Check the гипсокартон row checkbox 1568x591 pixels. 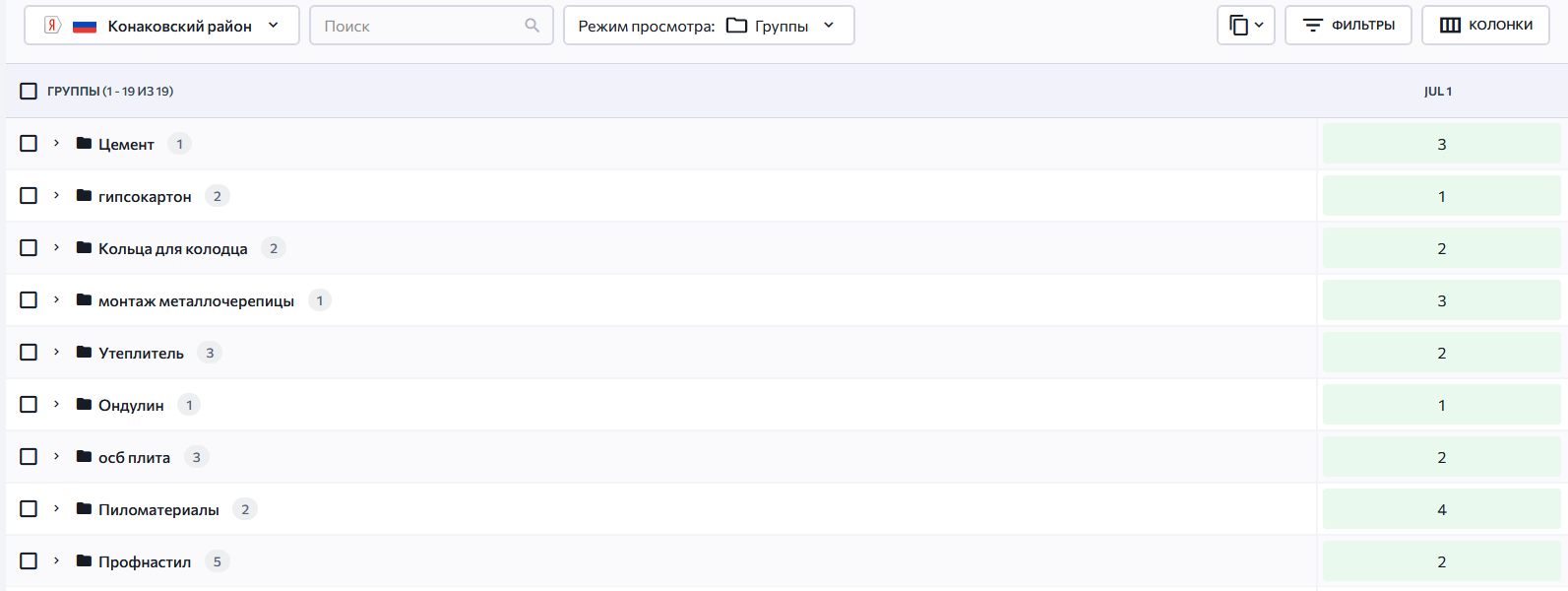pyautogui.click(x=29, y=196)
